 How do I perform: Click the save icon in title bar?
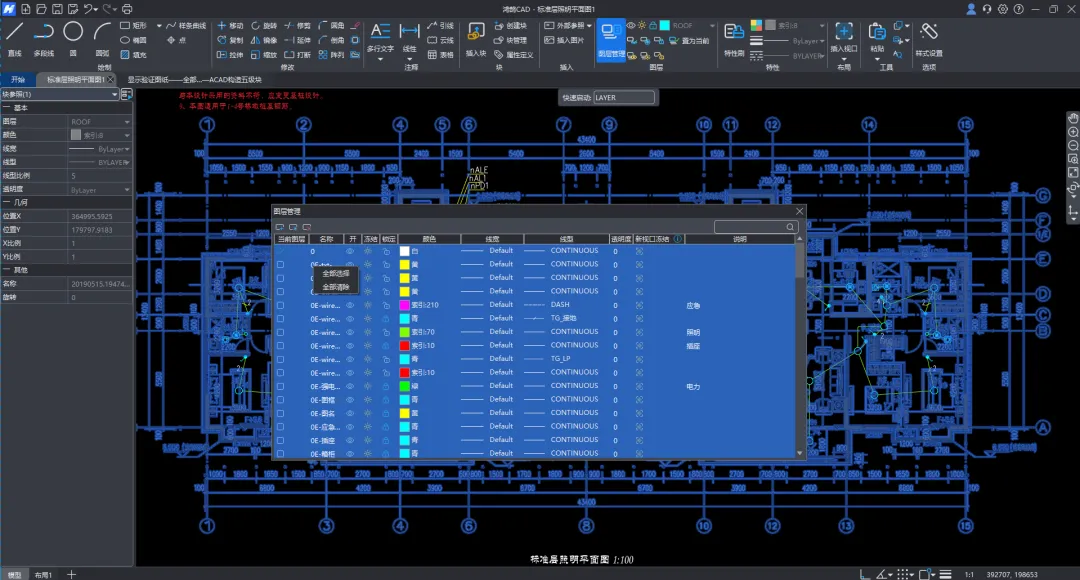57,9
